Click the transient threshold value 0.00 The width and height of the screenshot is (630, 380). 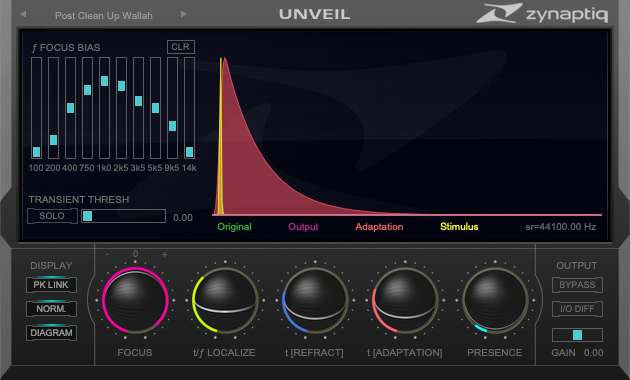pyautogui.click(x=183, y=218)
